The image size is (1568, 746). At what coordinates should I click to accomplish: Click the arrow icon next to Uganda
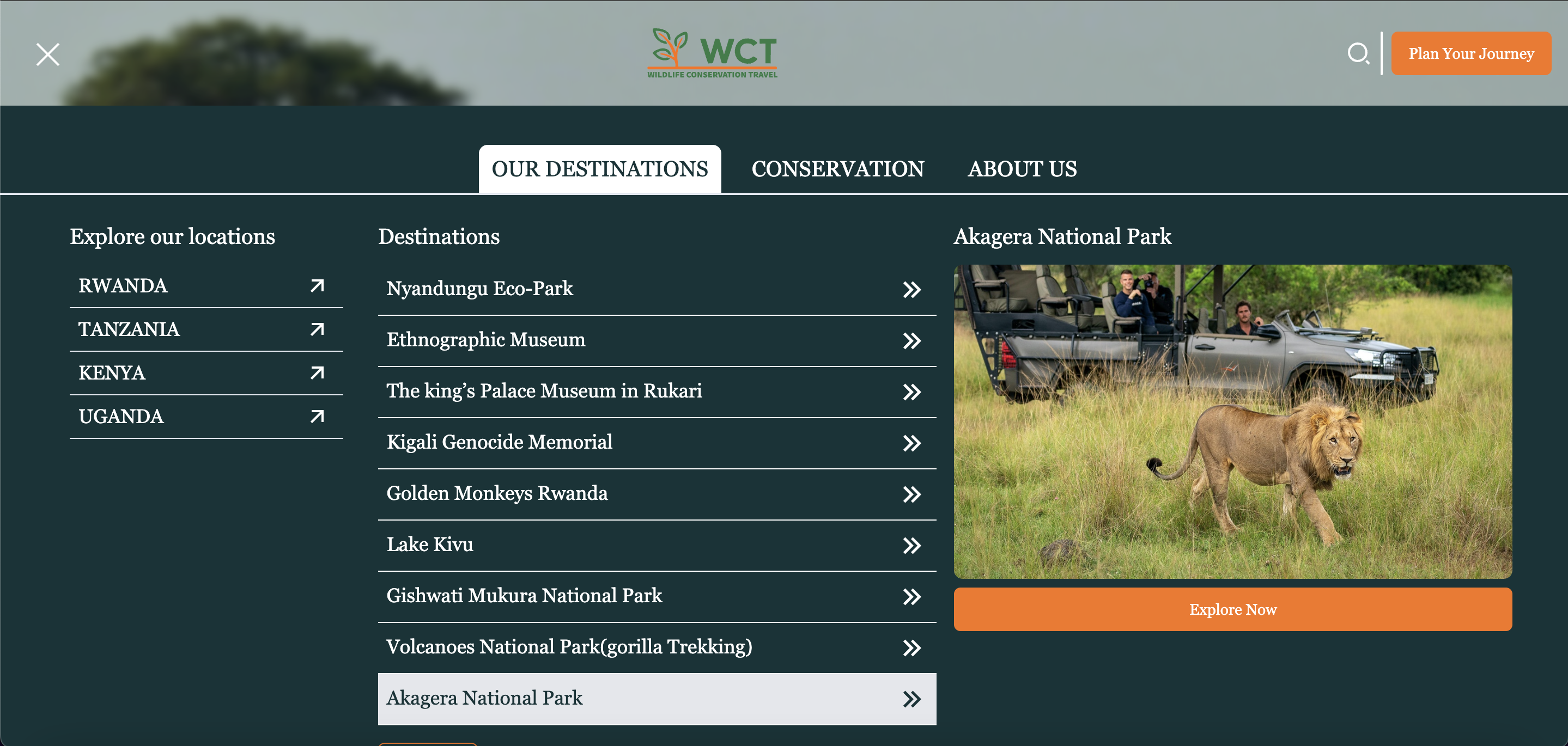pyautogui.click(x=317, y=416)
